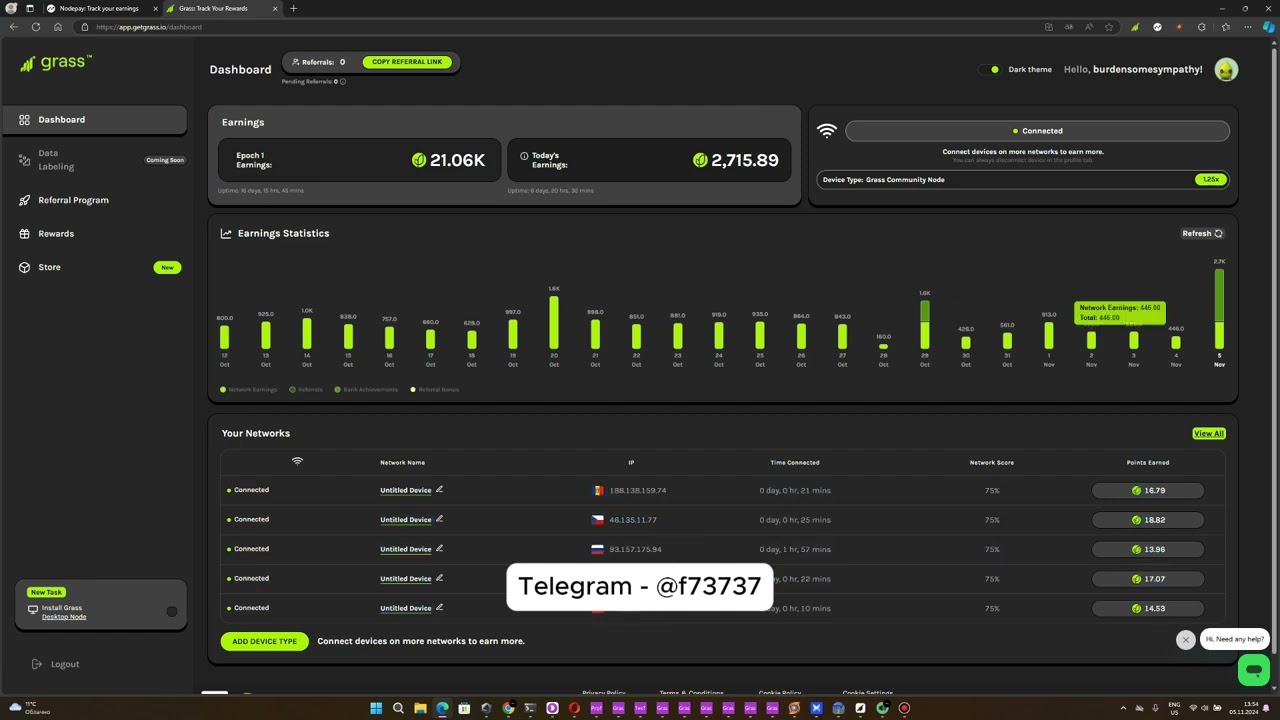Toggle Referral Bonus legend item
The height and width of the screenshot is (720, 1280).
point(436,390)
